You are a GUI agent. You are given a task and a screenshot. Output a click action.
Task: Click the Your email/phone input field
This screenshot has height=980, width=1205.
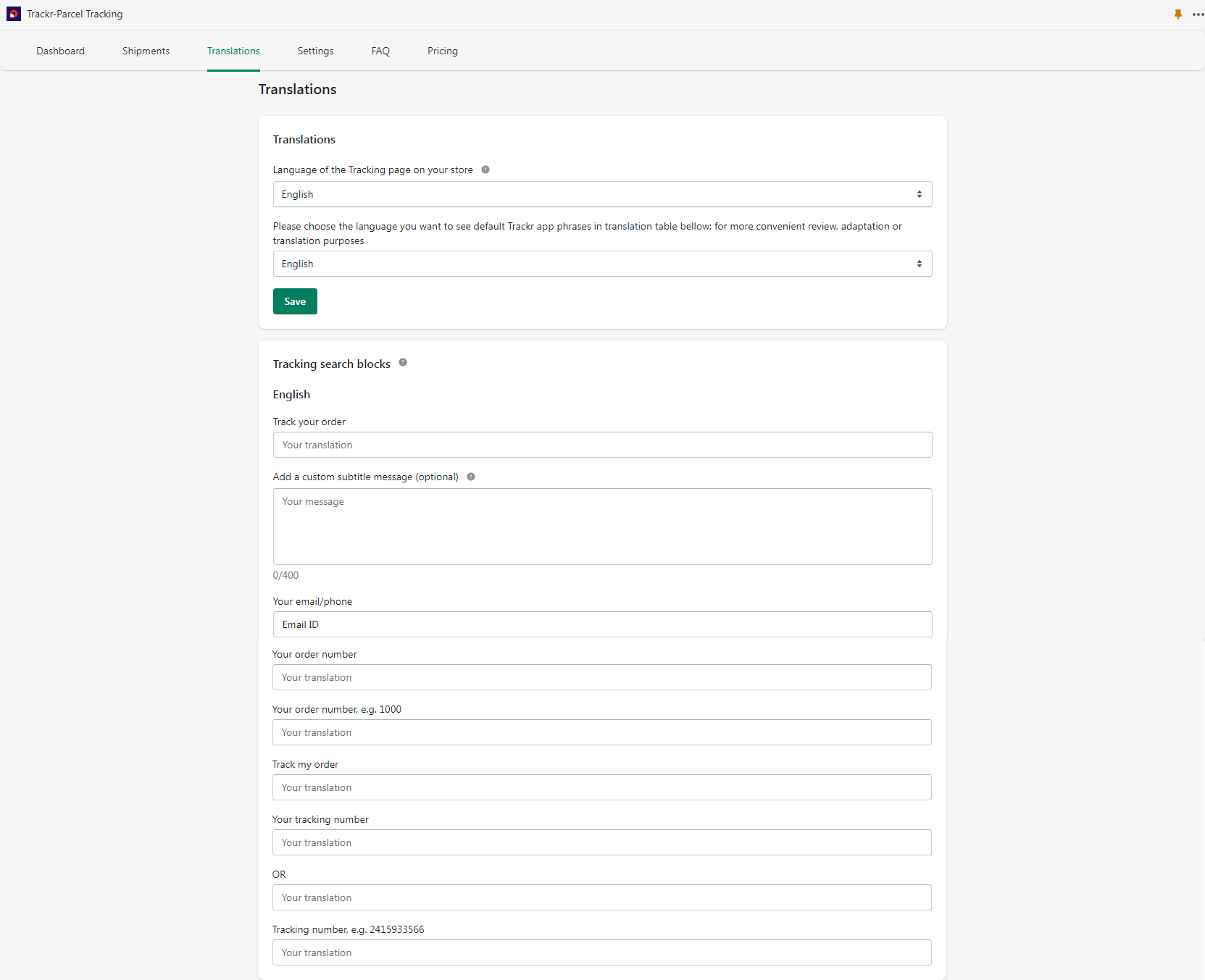click(x=601, y=624)
